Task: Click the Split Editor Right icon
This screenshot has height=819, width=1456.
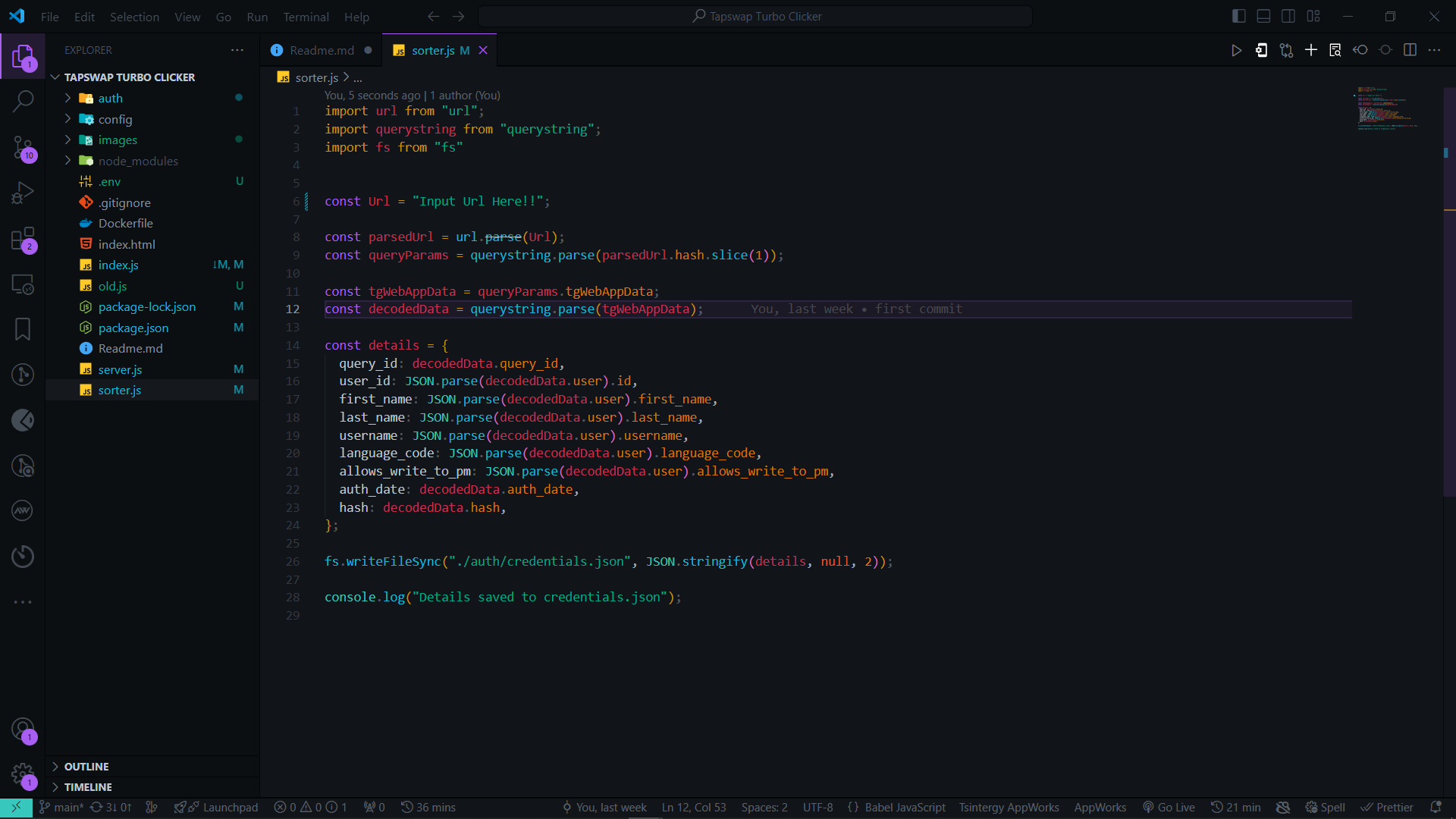Action: [1410, 50]
